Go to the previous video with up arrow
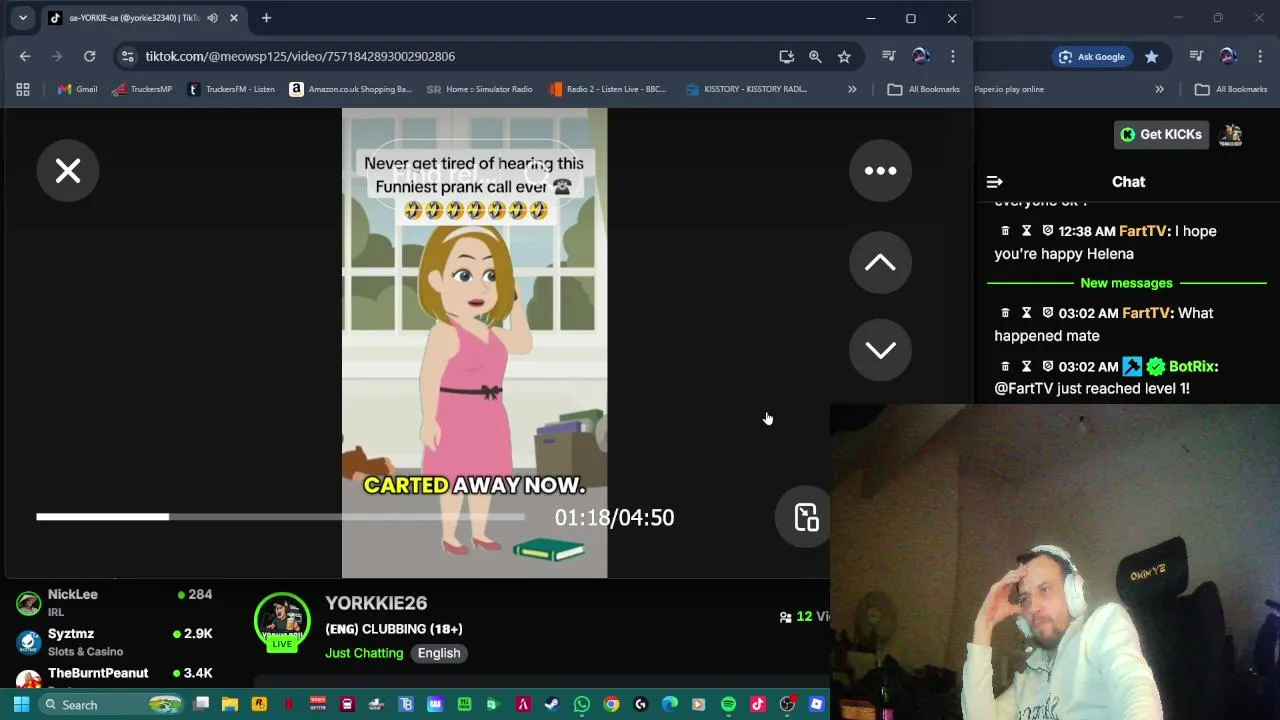The width and height of the screenshot is (1280, 720). (880, 262)
